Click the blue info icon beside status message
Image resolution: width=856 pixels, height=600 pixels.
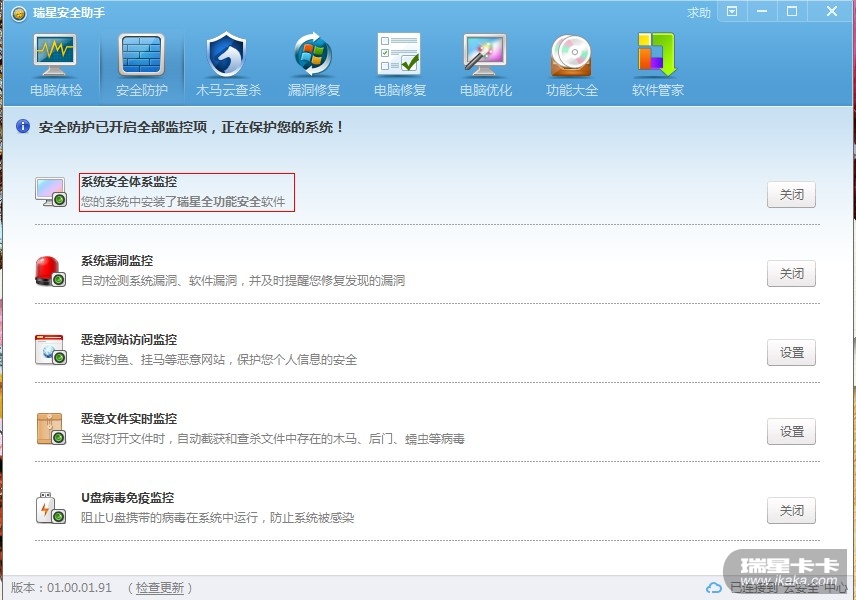pyautogui.click(x=23, y=127)
